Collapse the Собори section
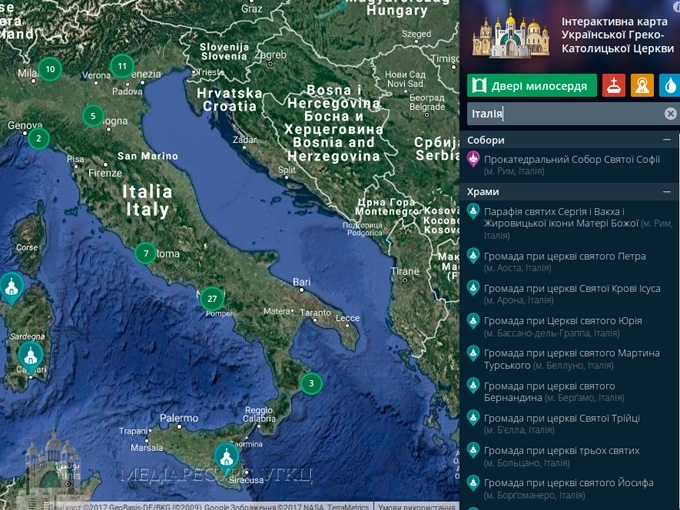Image resolution: width=680 pixels, height=510 pixels. pyautogui.click(x=667, y=140)
